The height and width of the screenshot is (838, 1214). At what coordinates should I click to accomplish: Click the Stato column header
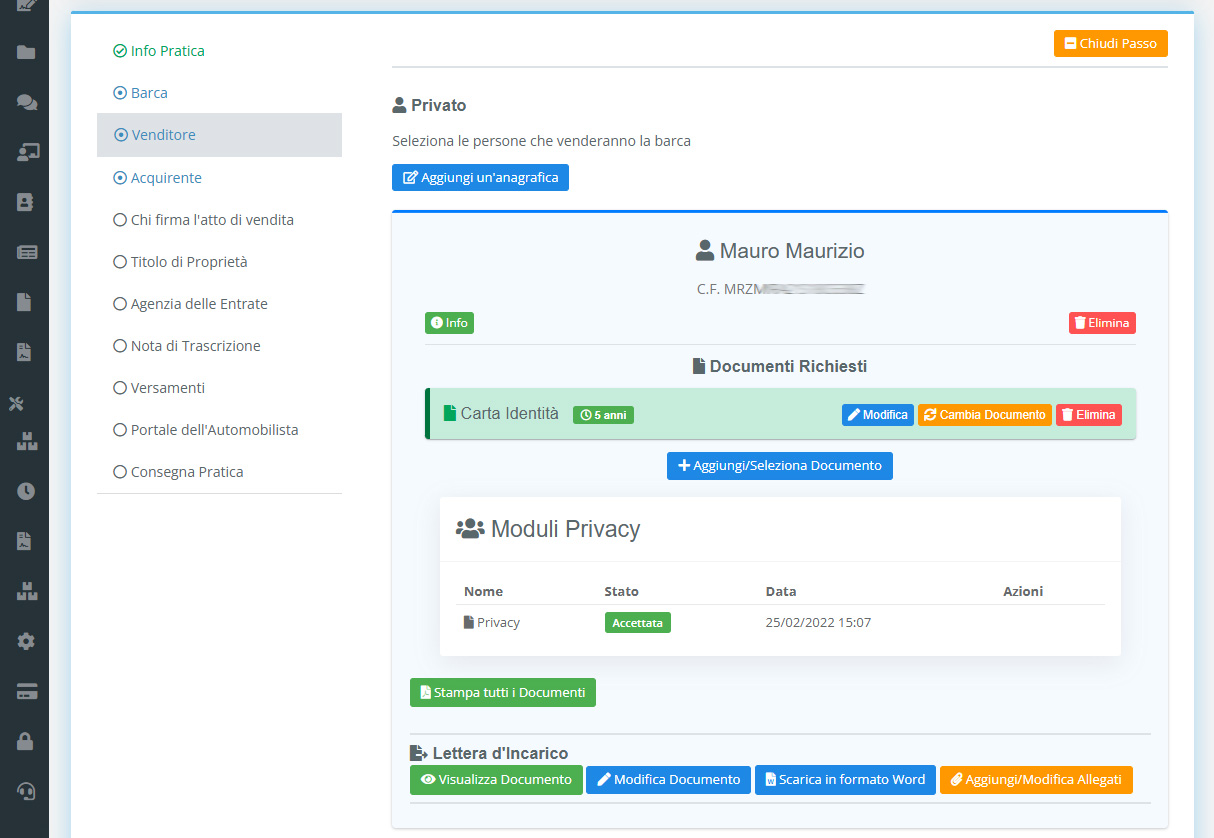(622, 591)
